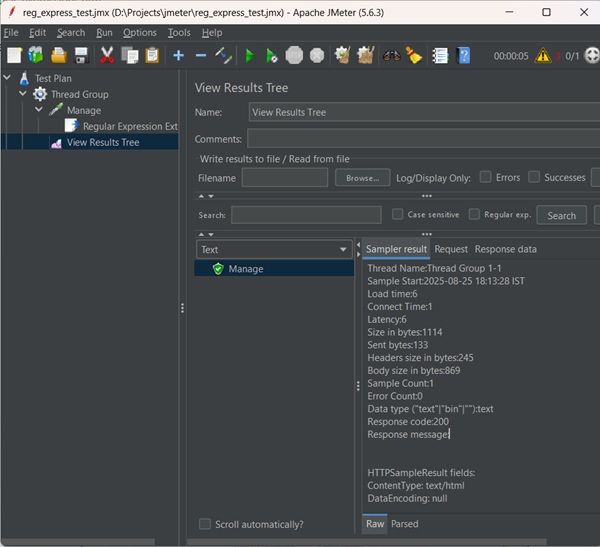Click Start no pauses icon
The image size is (600, 547).
click(272, 56)
